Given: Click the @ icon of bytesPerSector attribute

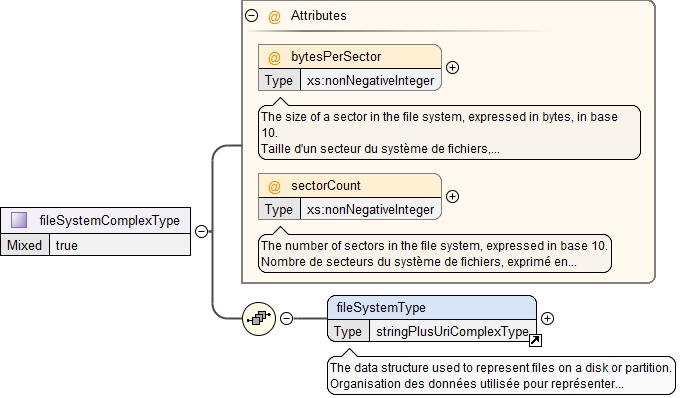Looking at the screenshot, I should coord(274,57).
